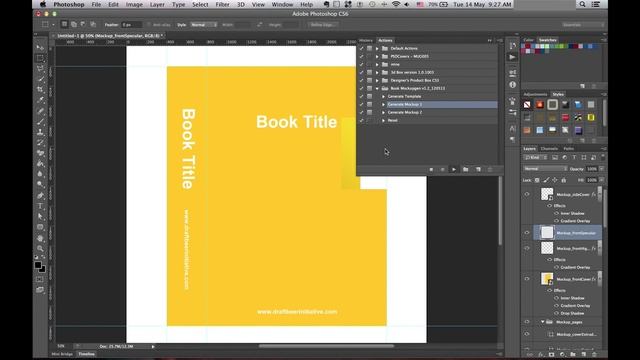The height and width of the screenshot is (360, 640).
Task: Apply the yellow outlined style preset
Action: tap(591, 118)
